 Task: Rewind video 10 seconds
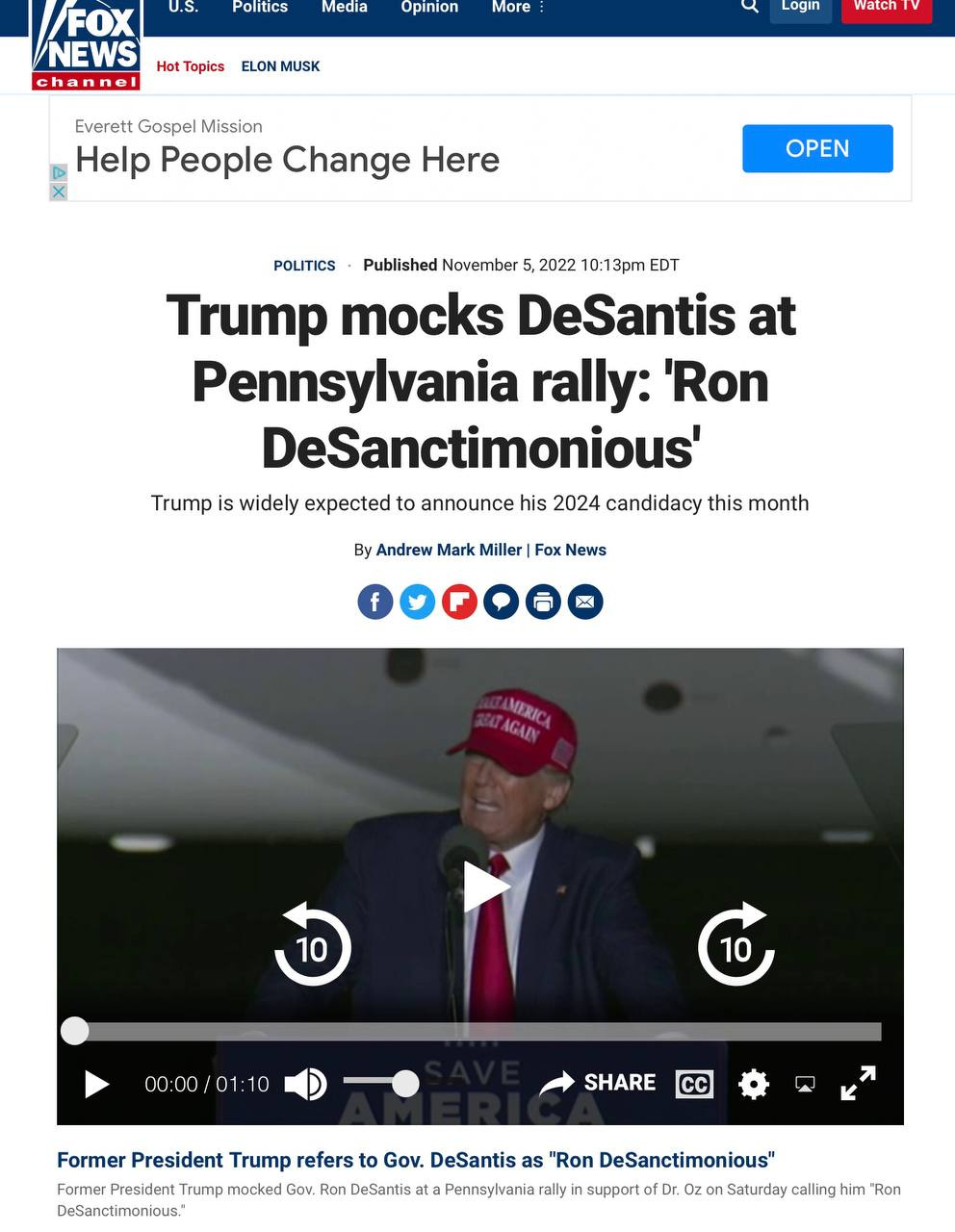click(312, 944)
